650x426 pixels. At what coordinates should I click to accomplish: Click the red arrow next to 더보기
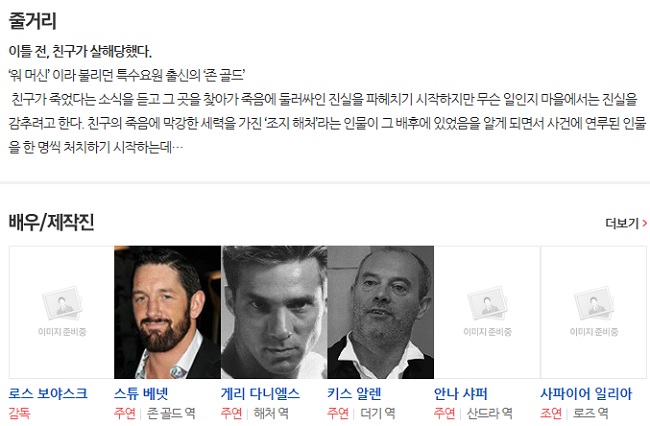[644, 223]
